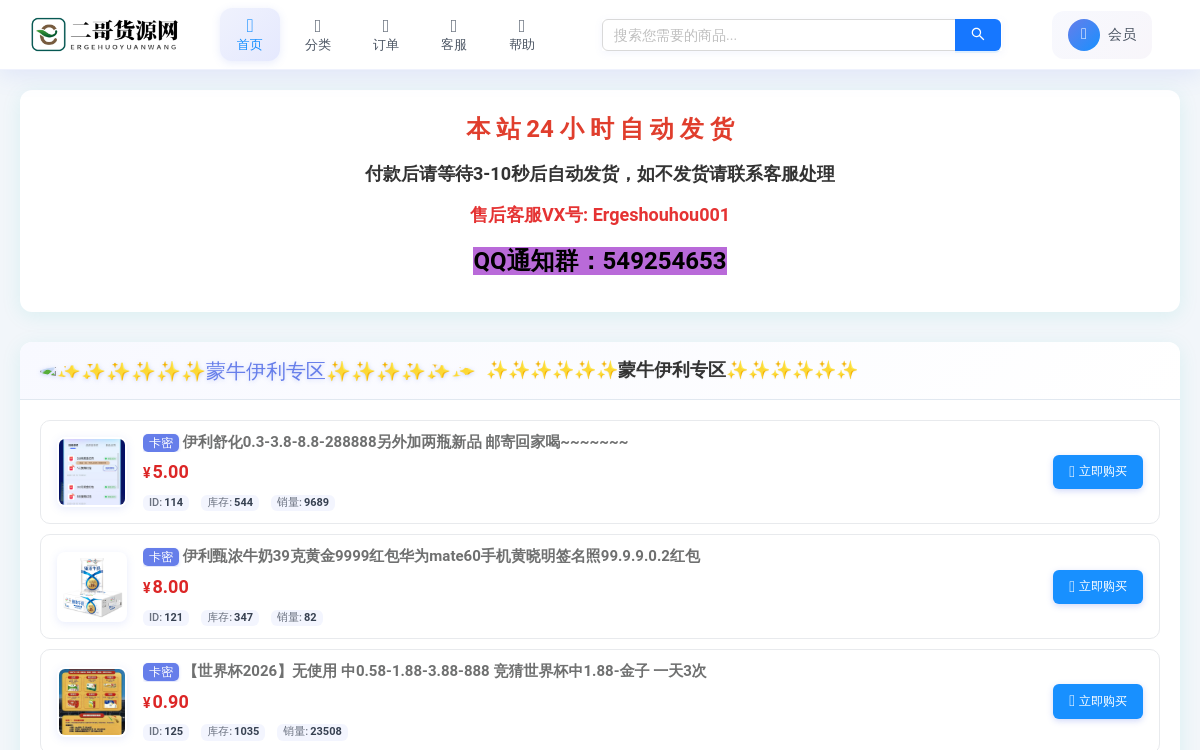Click the 卡密 tag on 伊利舒化 row
1200x750 pixels.
click(x=160, y=443)
